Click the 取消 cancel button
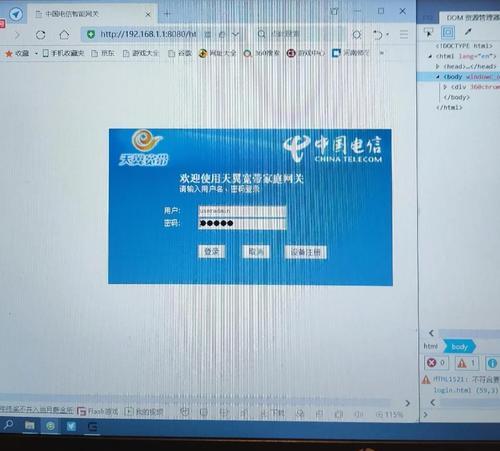This screenshot has width=500, height=451. (x=256, y=252)
